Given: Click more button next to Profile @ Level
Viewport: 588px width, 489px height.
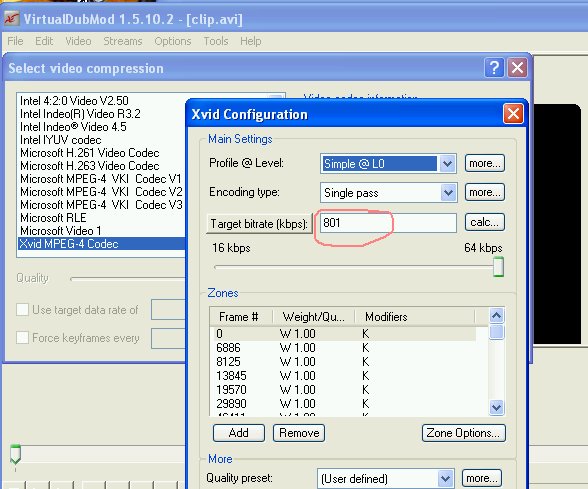Looking at the screenshot, I should click(x=484, y=163).
